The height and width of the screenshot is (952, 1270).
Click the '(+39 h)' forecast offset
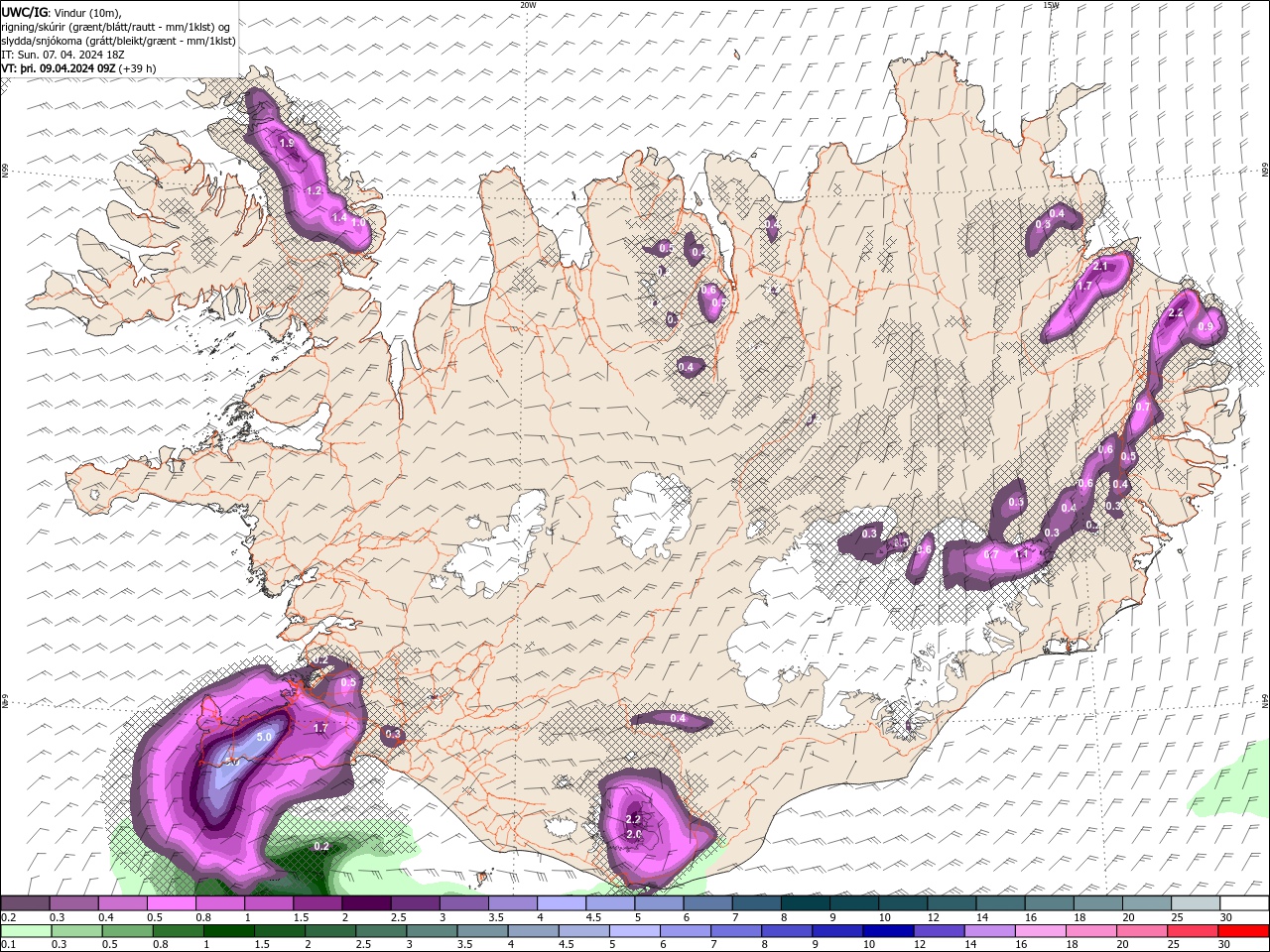click(137, 68)
